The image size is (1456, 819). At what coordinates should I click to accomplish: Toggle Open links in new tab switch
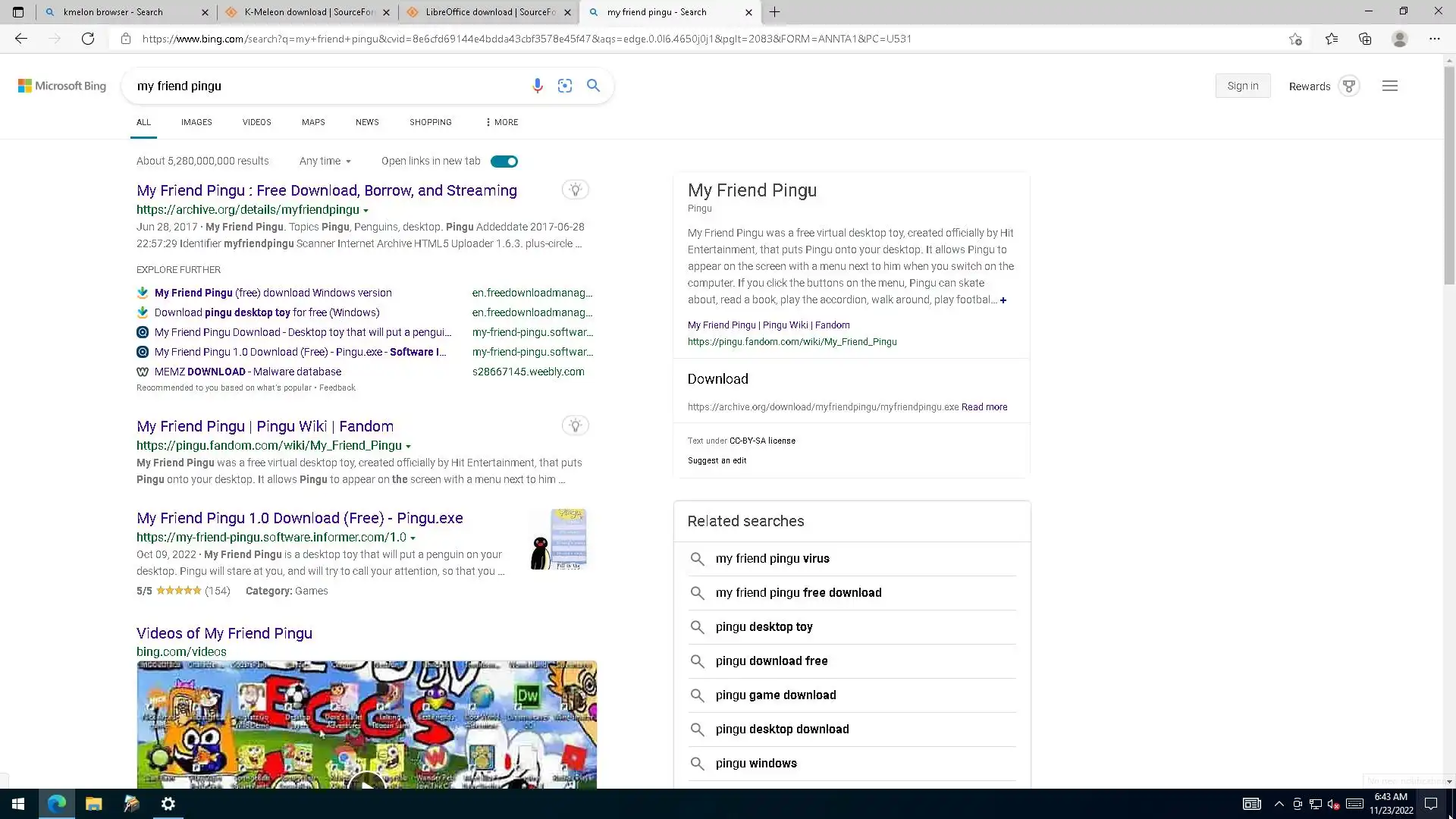pyautogui.click(x=504, y=161)
